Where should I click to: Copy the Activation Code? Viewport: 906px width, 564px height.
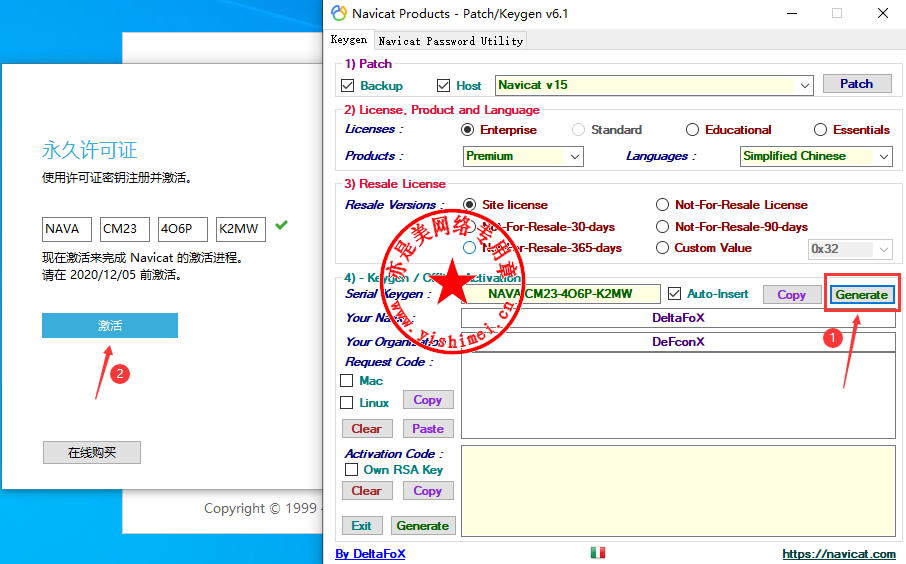coord(428,491)
